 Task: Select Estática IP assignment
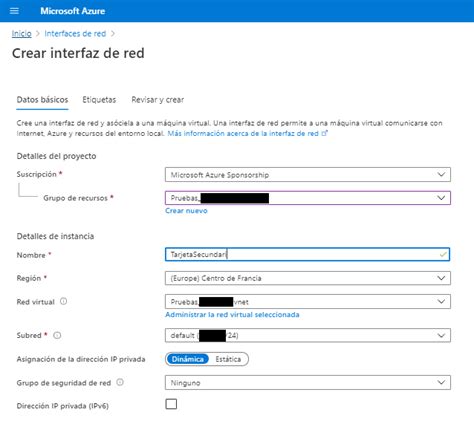[228, 359]
